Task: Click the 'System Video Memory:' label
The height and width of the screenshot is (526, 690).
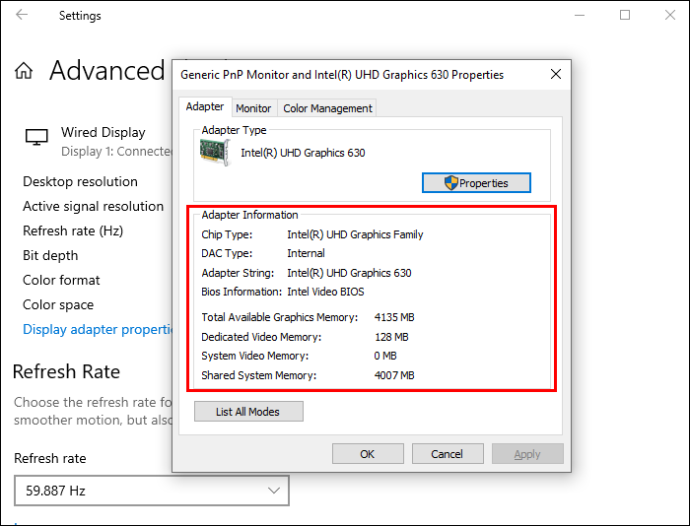Action: tap(255, 356)
